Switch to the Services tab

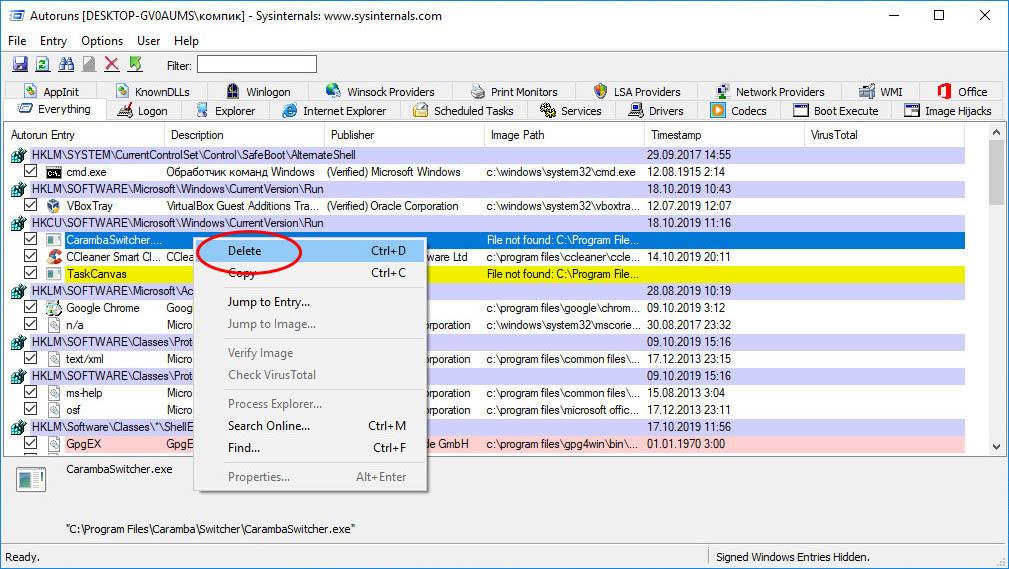click(x=571, y=111)
